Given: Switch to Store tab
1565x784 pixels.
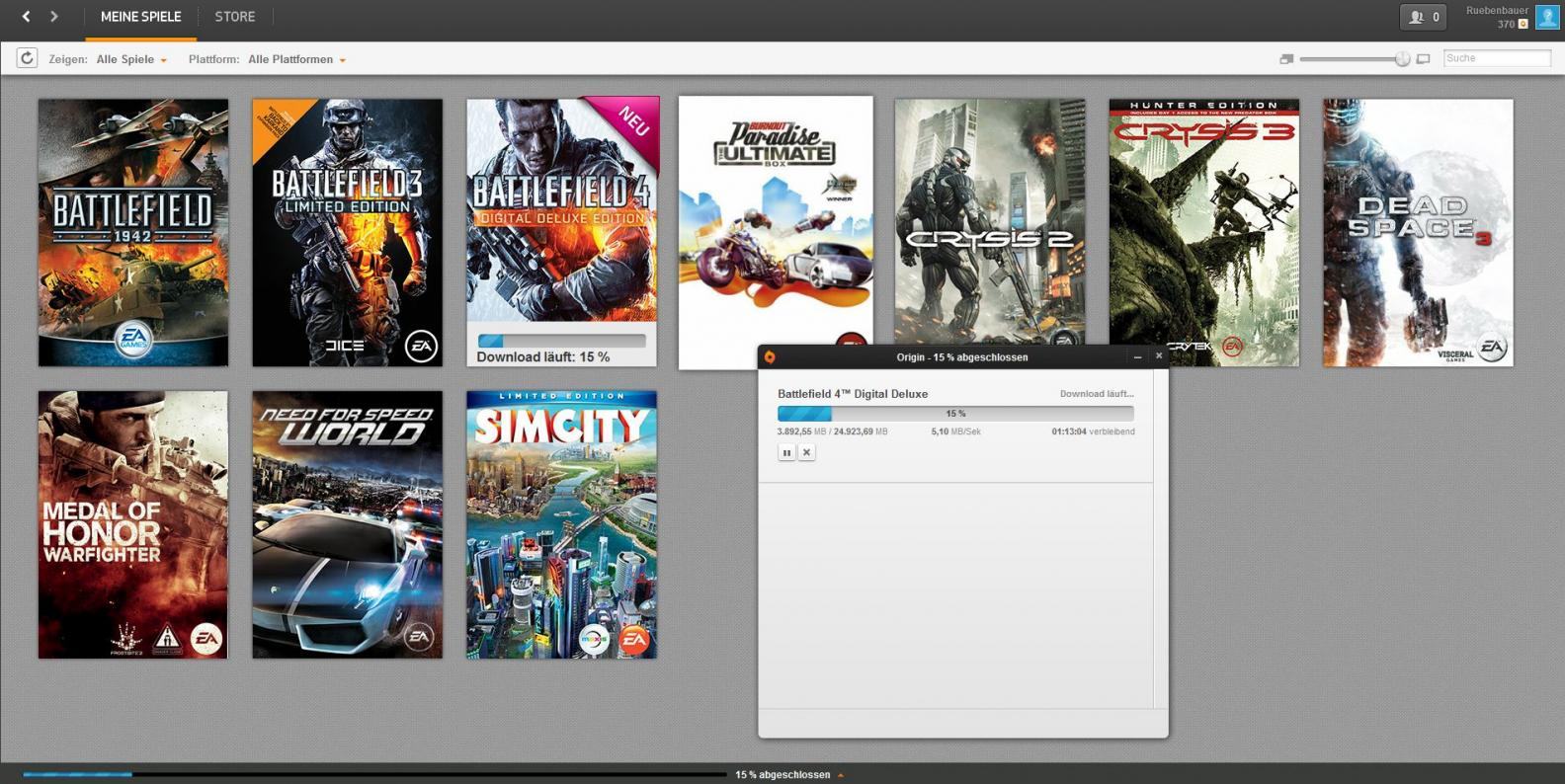Looking at the screenshot, I should (235, 17).
